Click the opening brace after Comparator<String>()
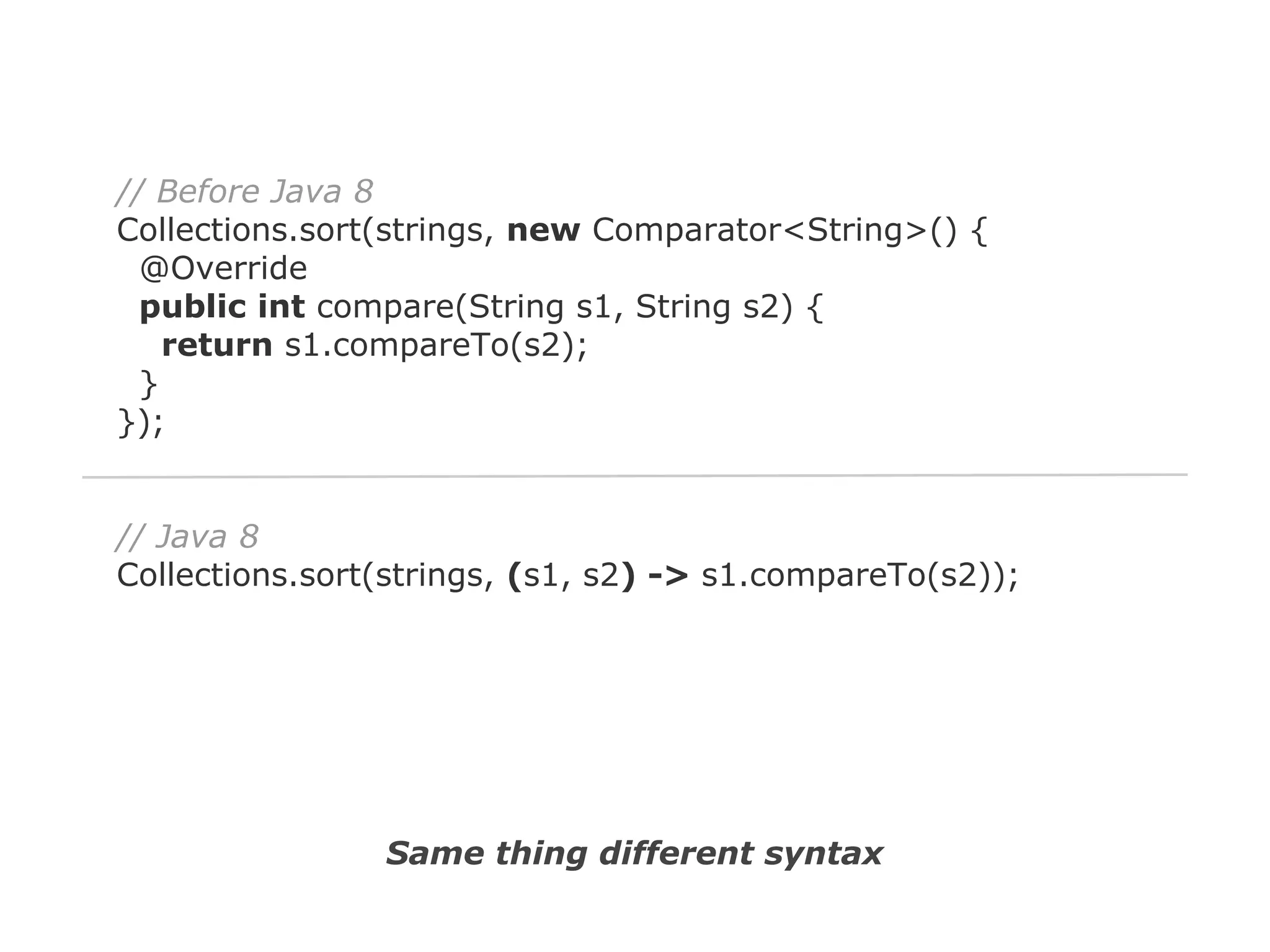 [978, 231]
